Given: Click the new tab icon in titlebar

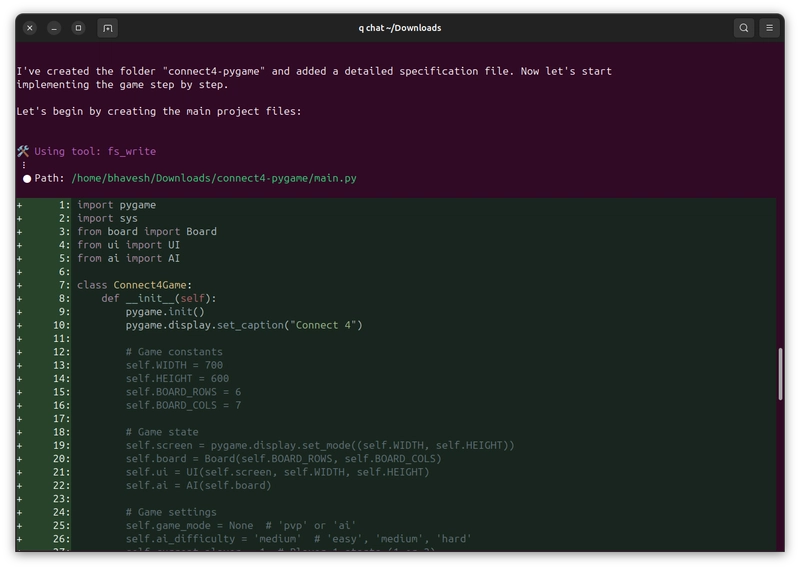Looking at the screenshot, I should coord(108,28).
